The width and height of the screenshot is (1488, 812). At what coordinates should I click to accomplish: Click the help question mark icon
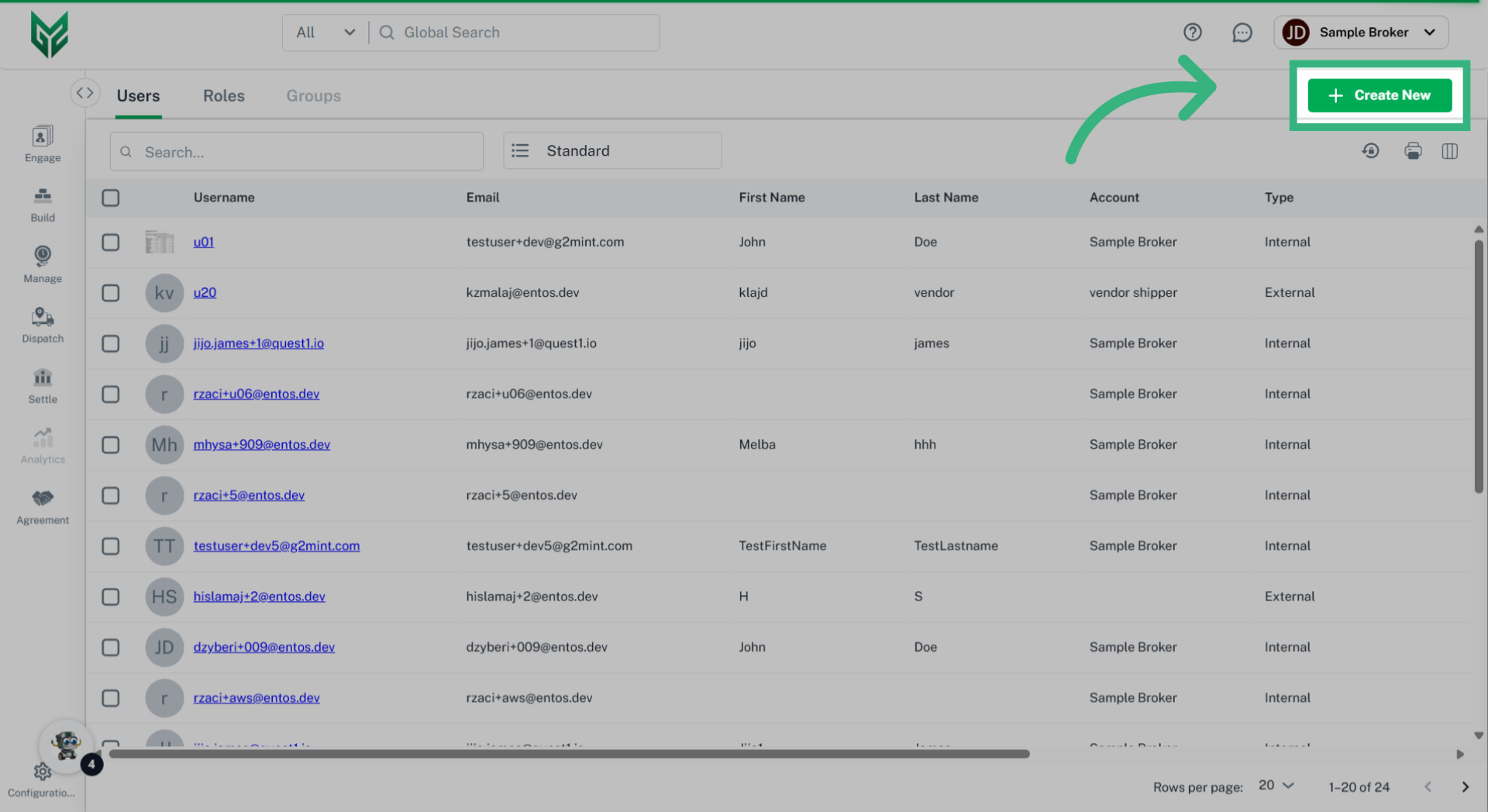pyautogui.click(x=1192, y=33)
